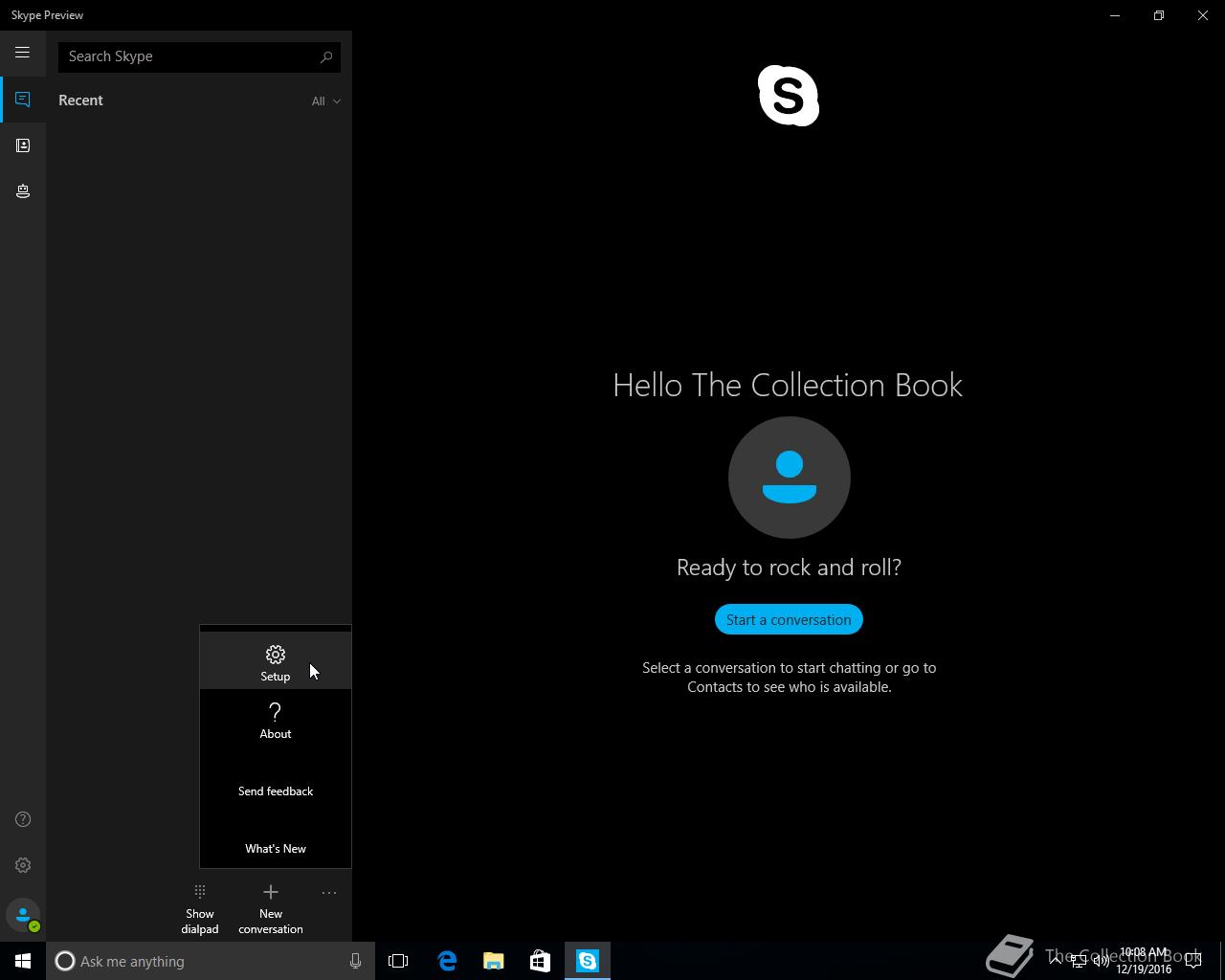Open the Bots icon in sidebar
The image size is (1225, 980).
(x=23, y=191)
